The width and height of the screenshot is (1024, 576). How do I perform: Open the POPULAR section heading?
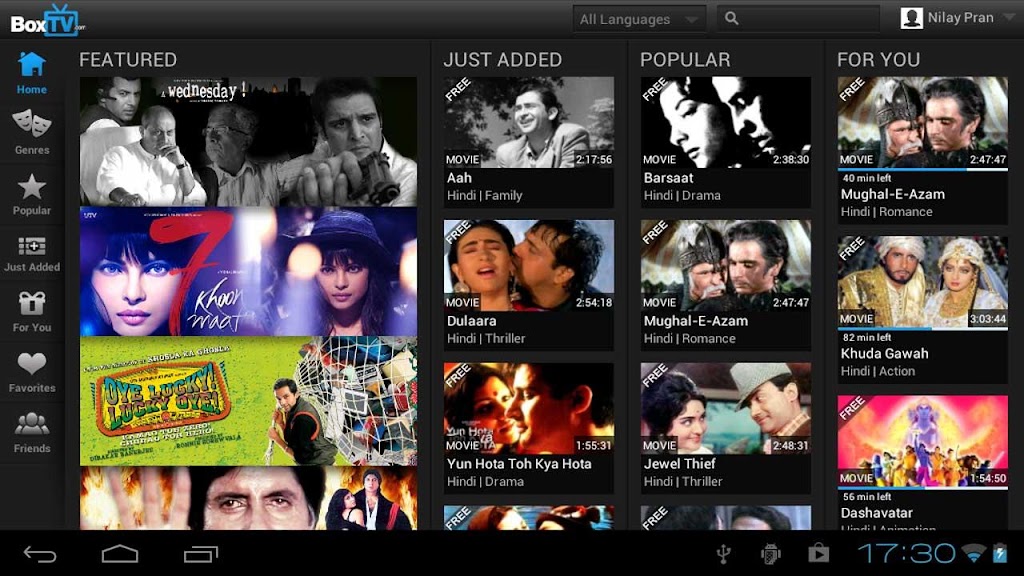tap(685, 59)
